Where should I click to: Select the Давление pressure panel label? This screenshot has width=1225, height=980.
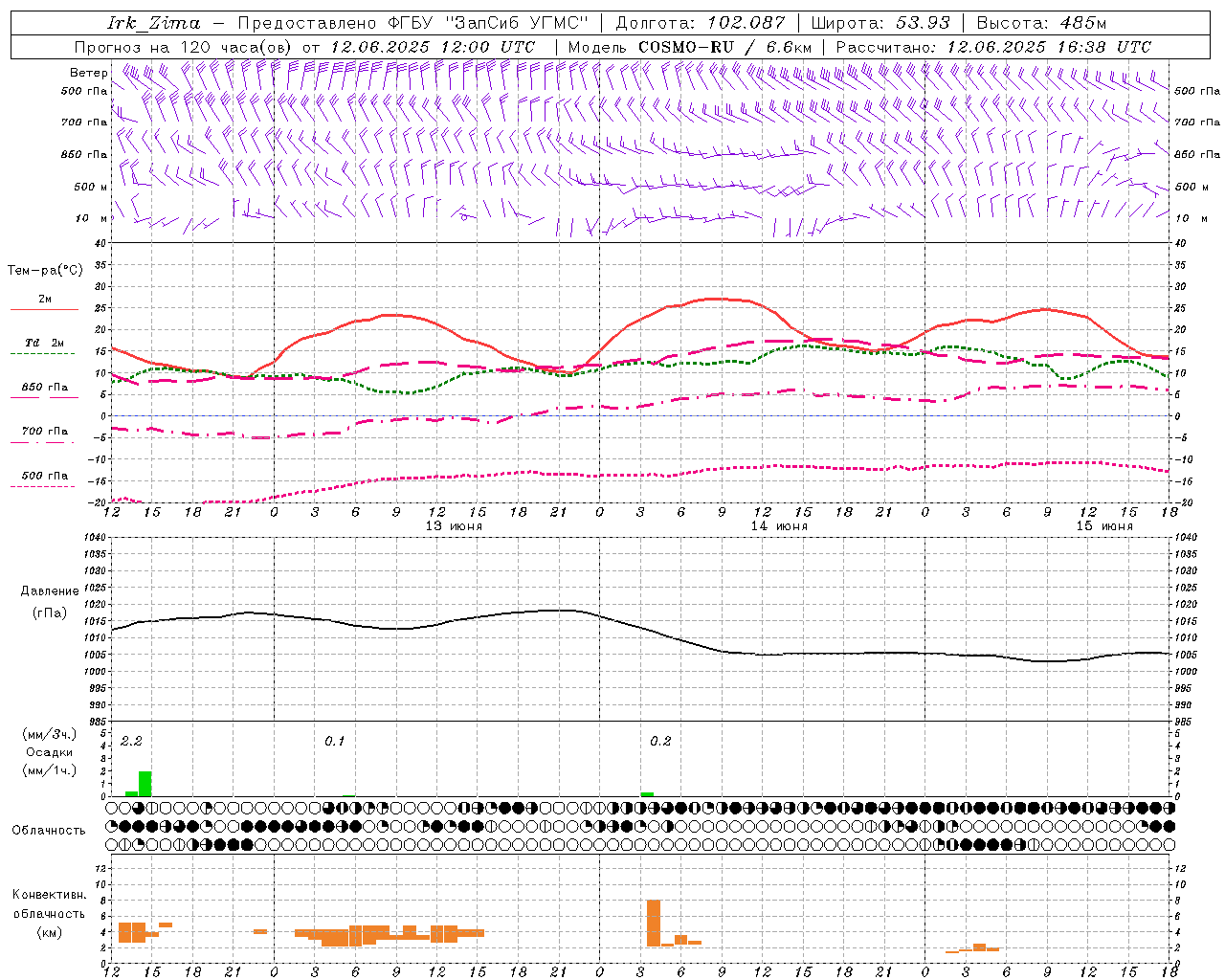50,591
